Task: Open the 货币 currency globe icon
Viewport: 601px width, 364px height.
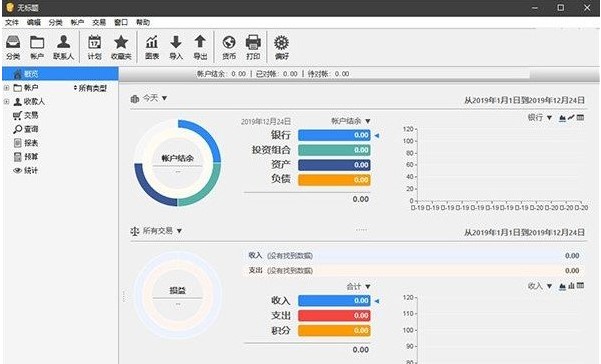Action: point(229,47)
